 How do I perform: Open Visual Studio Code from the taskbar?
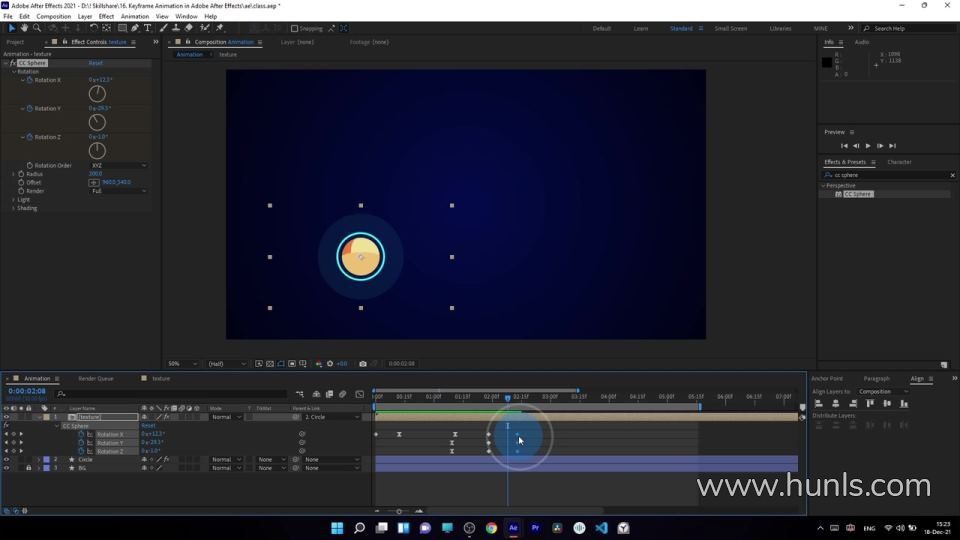point(601,528)
